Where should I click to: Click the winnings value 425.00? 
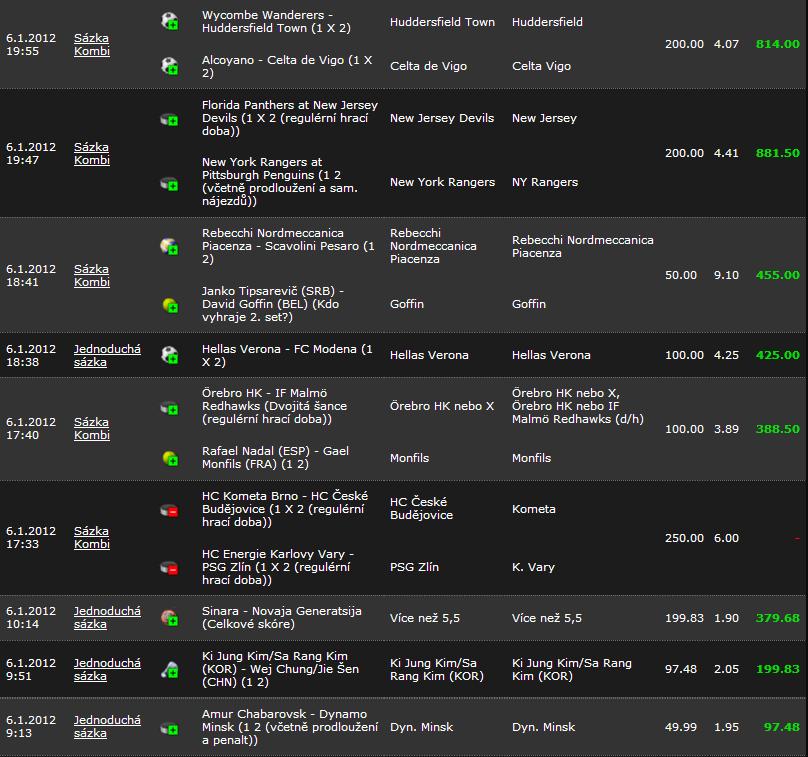pos(778,355)
